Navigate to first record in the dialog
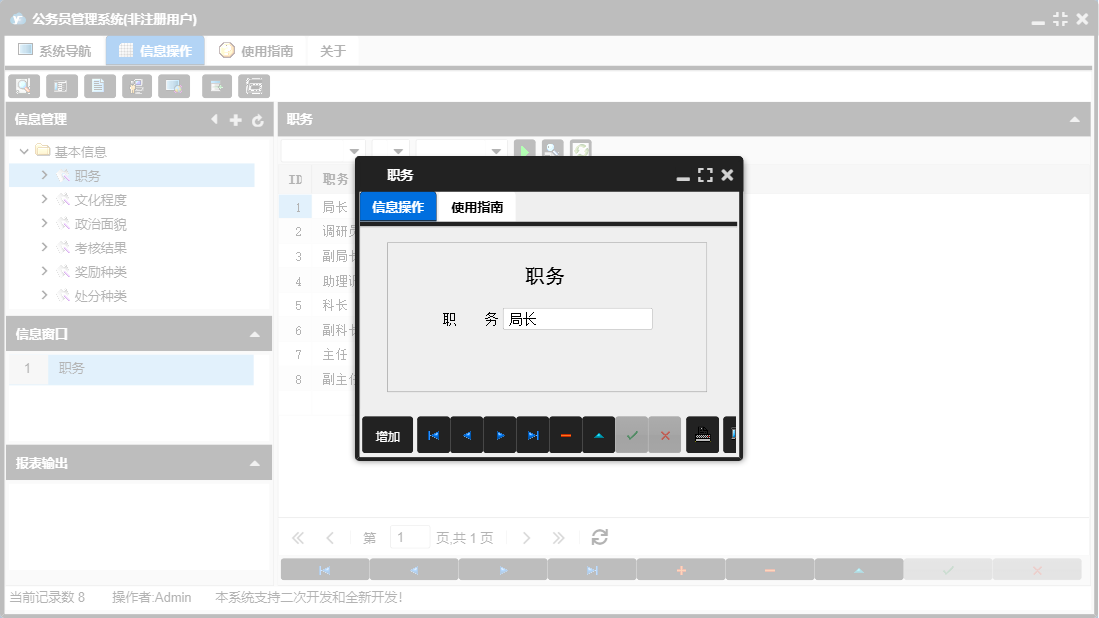This screenshot has height=618, width=1099. [432, 434]
